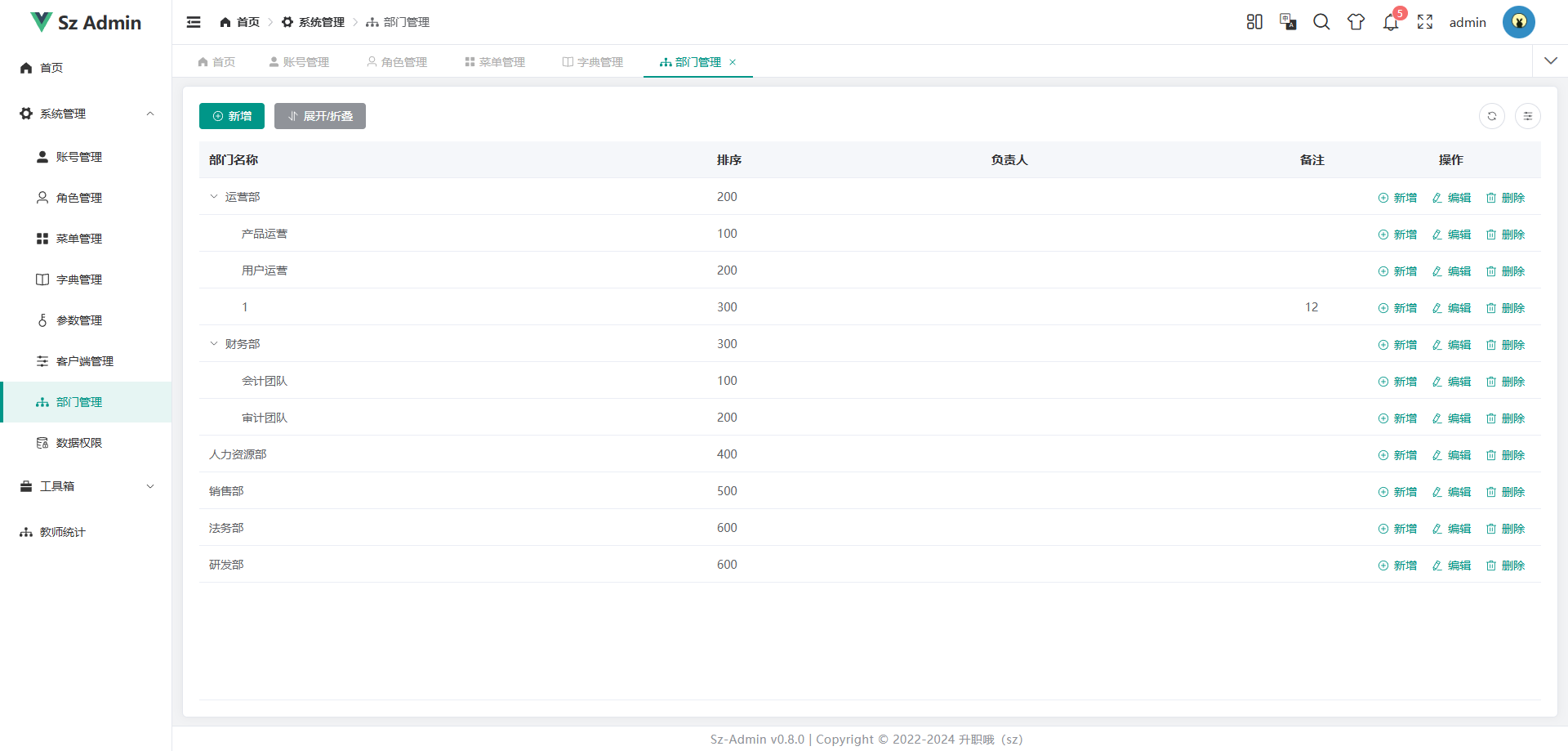The image size is (1568, 751).
Task: Open 菜单管理 in the sidebar
Action: pos(86,239)
